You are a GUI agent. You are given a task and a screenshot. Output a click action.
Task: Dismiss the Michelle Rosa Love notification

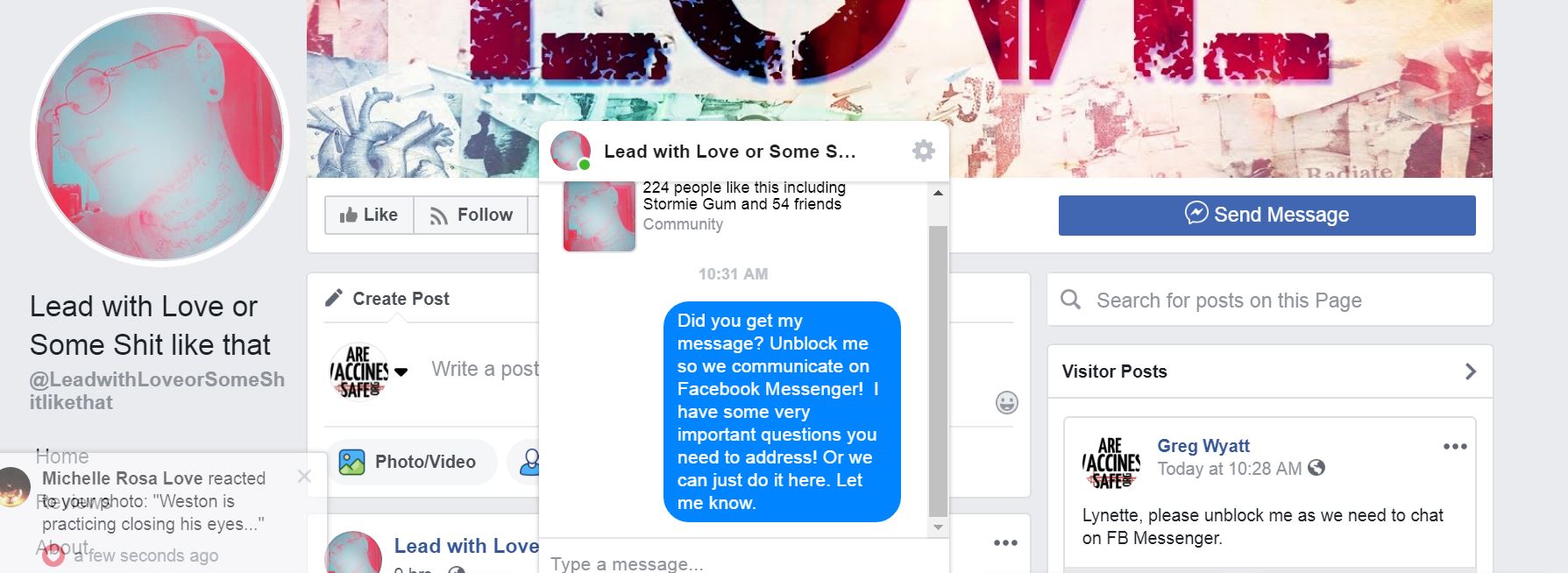(x=304, y=477)
